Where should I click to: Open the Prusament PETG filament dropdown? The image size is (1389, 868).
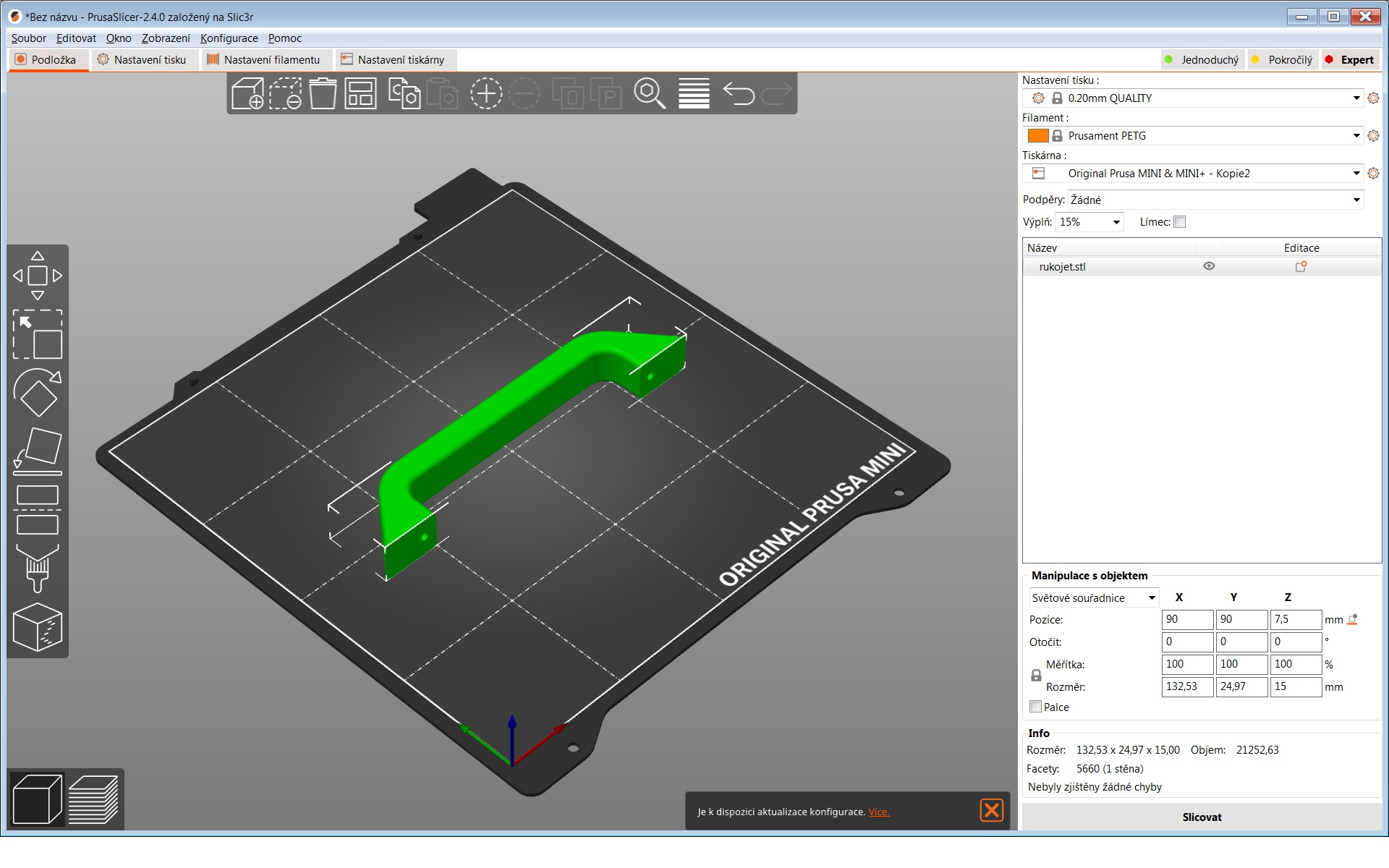1194,136
